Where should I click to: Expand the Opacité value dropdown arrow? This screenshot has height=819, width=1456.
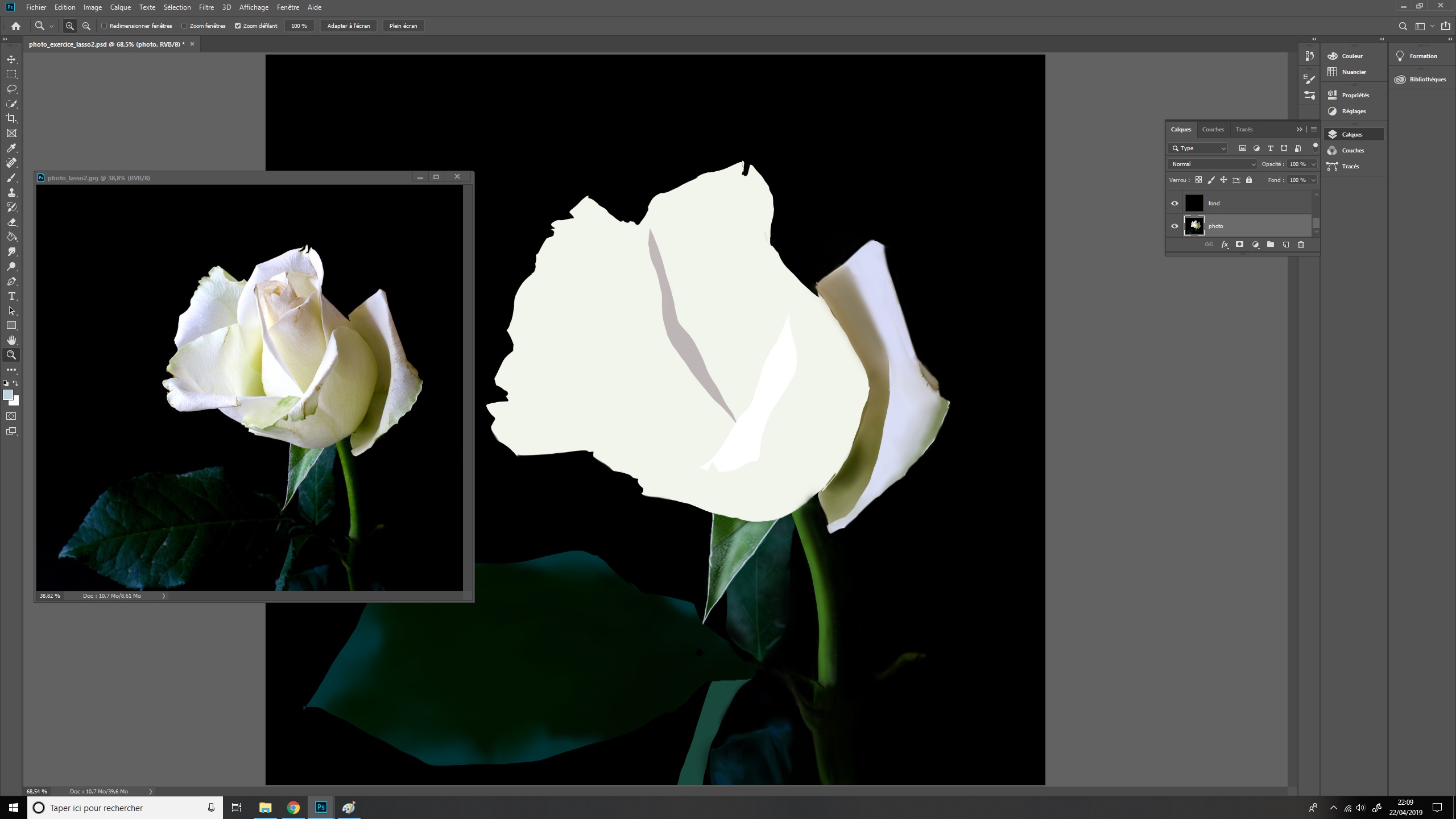pos(1313,164)
